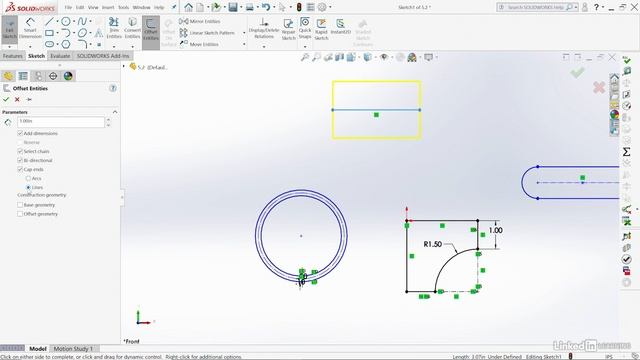The height and width of the screenshot is (360, 640).
Task: Click the offset distance input field
Action: [x=61, y=122]
